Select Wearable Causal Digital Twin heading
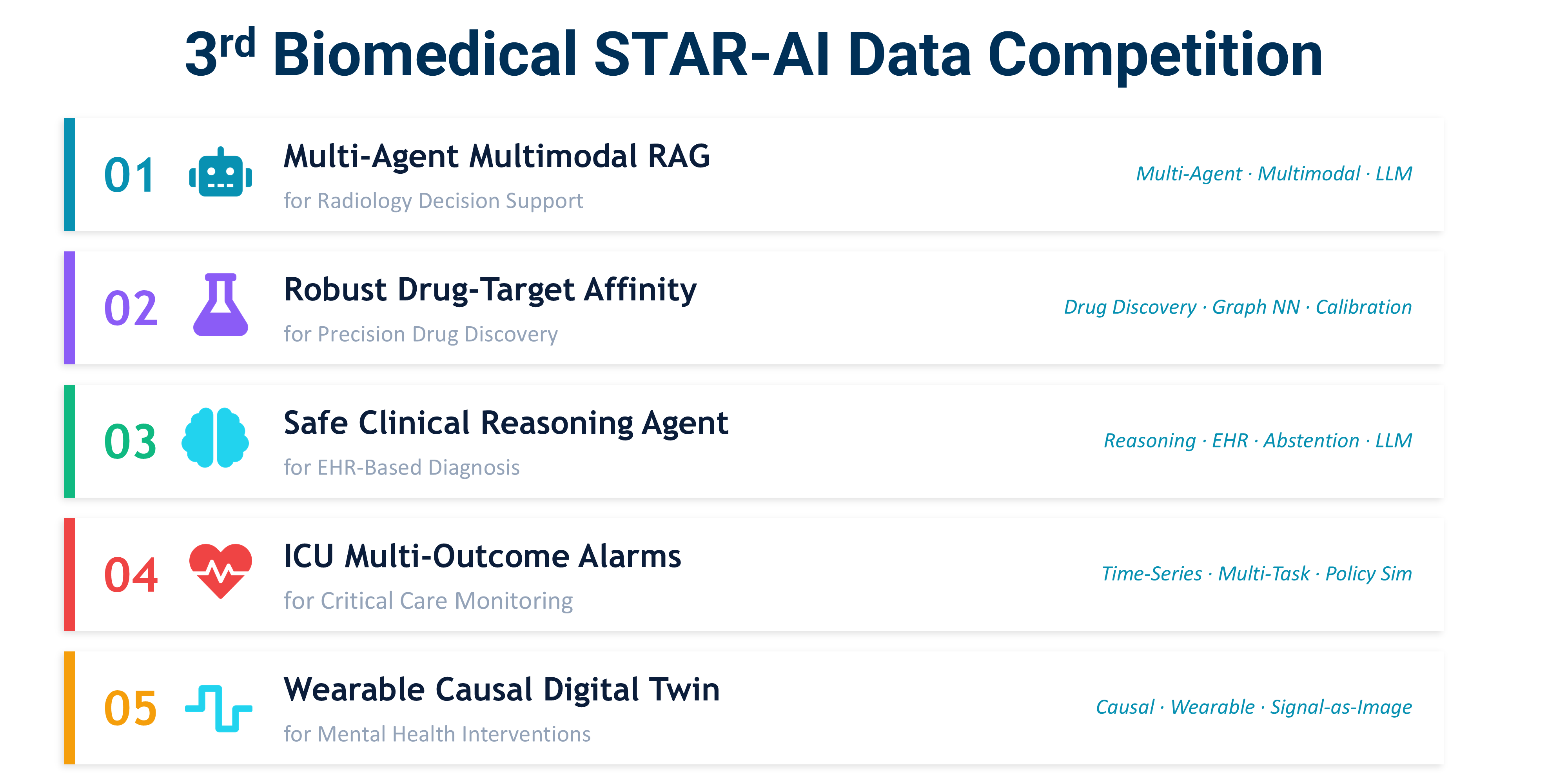Screen dimensions: 1568x773 point(502,689)
